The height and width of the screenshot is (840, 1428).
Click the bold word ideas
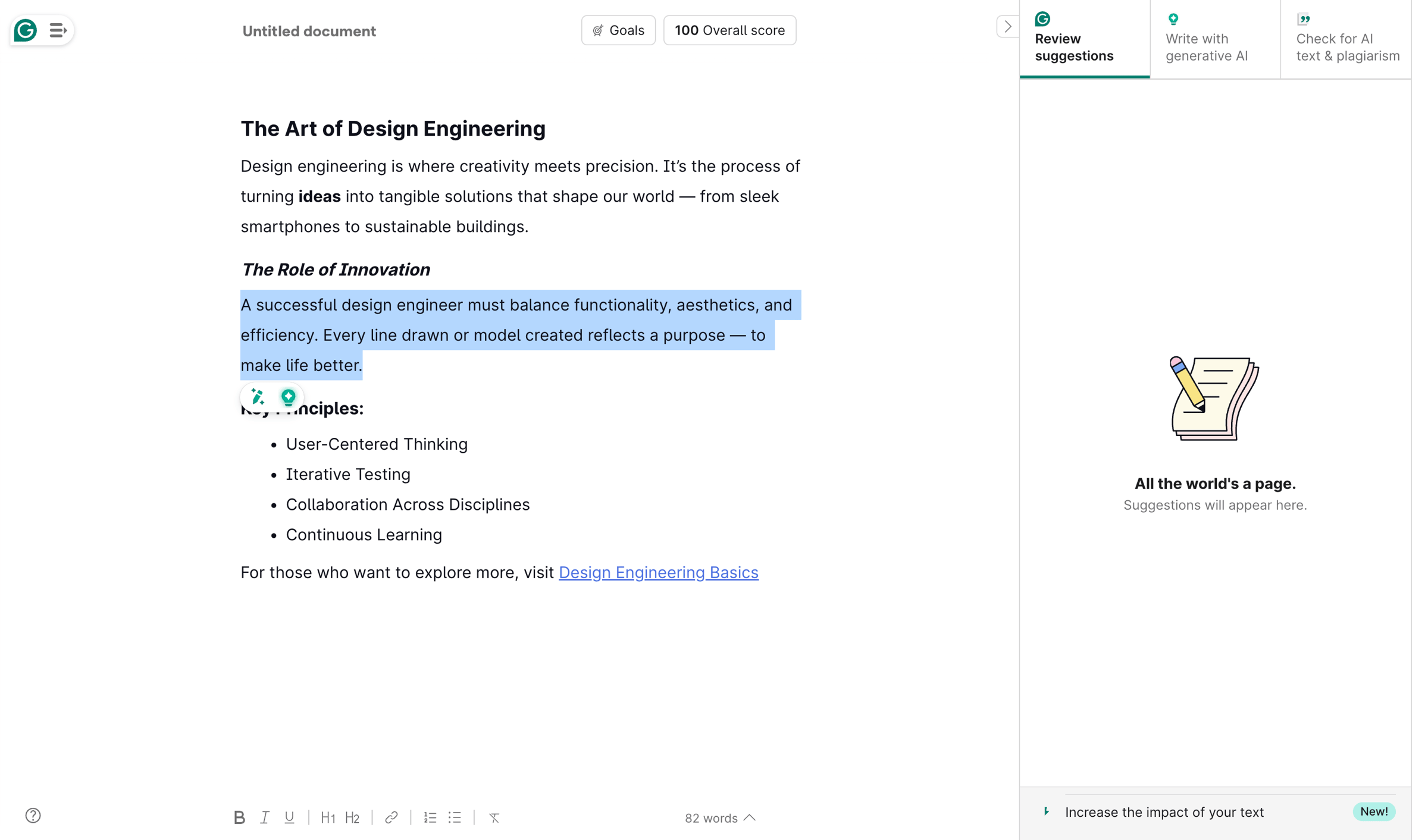pyautogui.click(x=320, y=196)
